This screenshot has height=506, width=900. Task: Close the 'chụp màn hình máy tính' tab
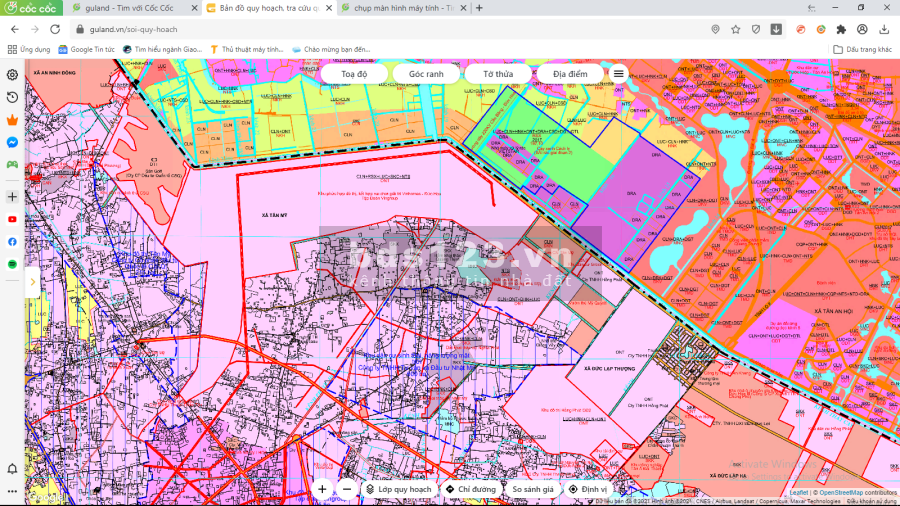463,8
